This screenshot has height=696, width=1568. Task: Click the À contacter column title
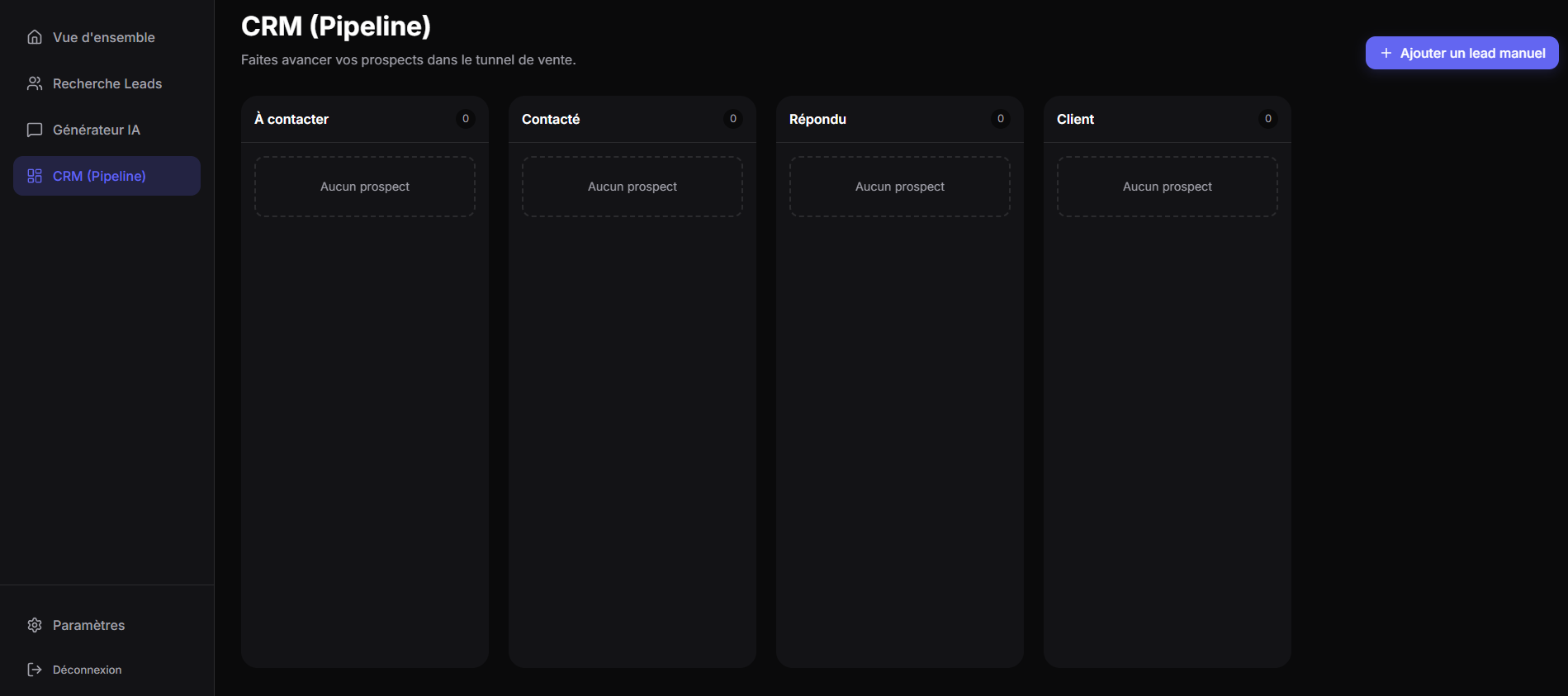tap(291, 119)
